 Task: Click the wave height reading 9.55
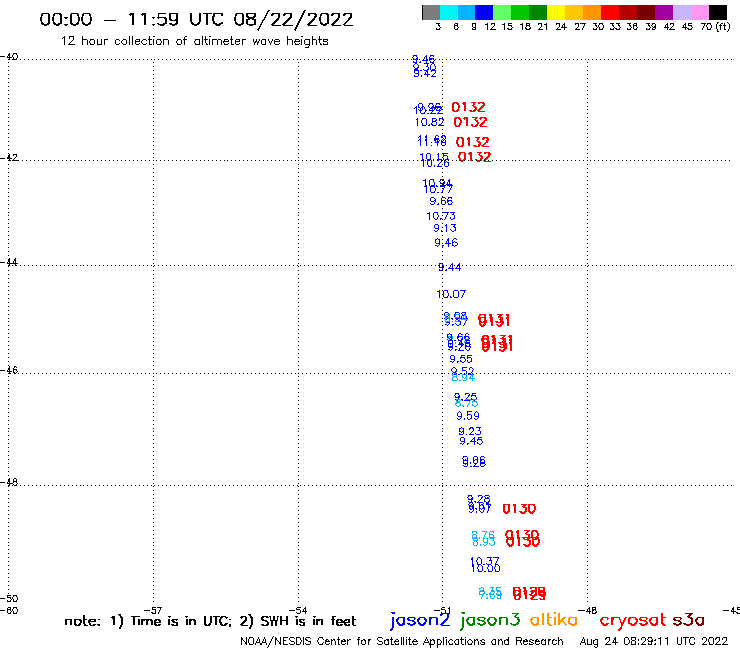(461, 359)
